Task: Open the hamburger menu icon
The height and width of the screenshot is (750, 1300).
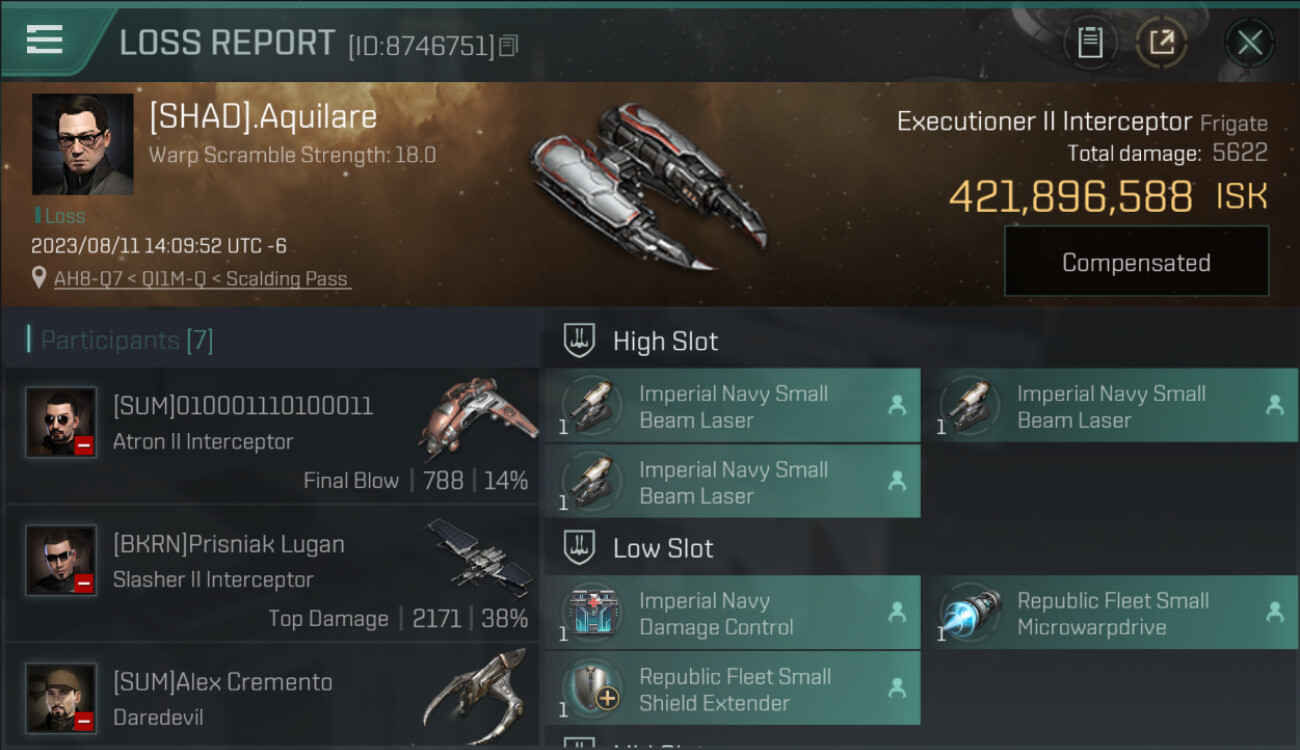Action: coord(44,40)
